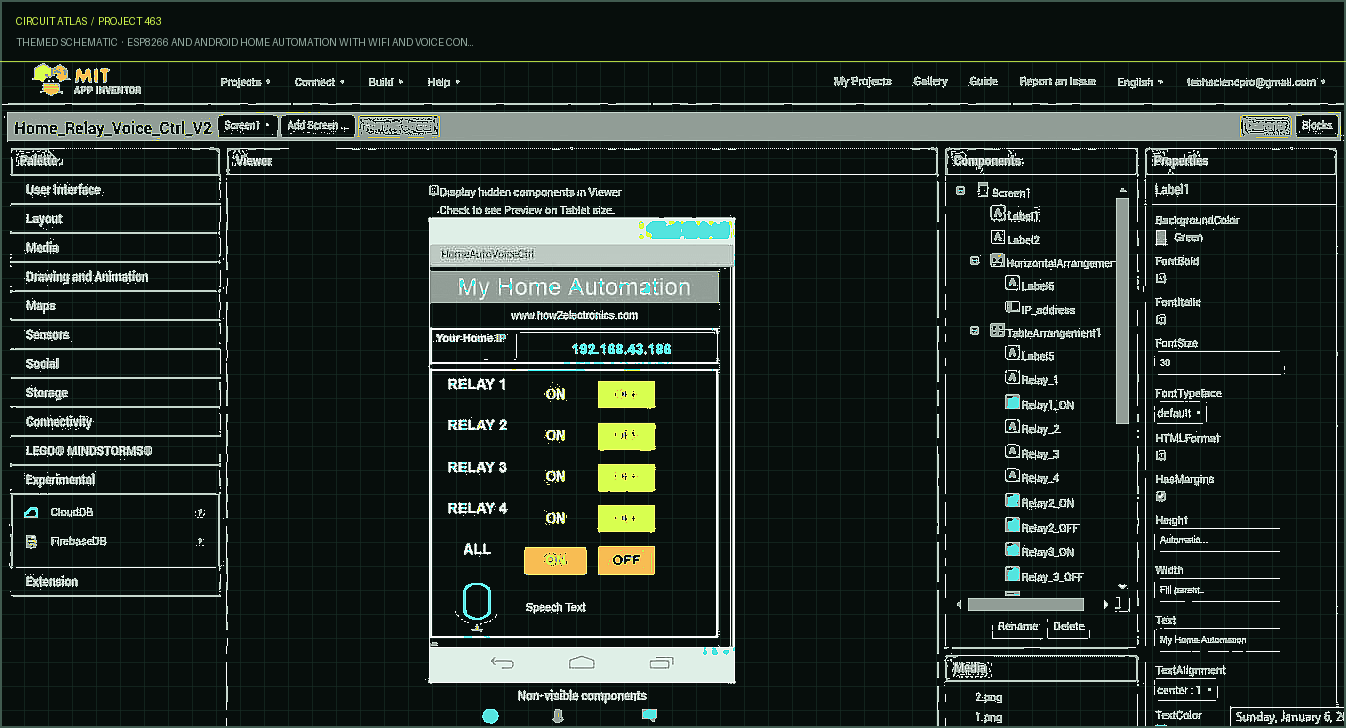Expand the User Interface palette section
This screenshot has width=1346, height=728.
[116, 190]
